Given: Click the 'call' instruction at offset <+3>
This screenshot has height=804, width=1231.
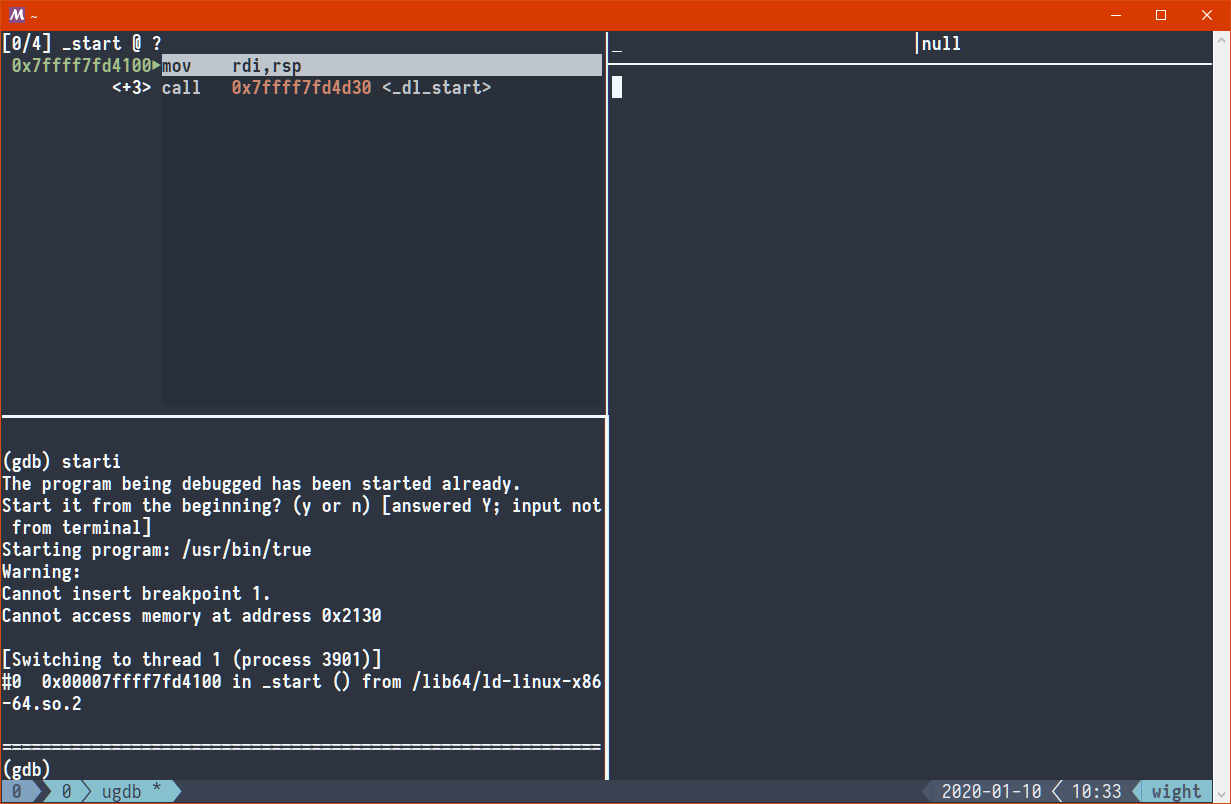Looking at the screenshot, I should pyautogui.click(x=181, y=88).
